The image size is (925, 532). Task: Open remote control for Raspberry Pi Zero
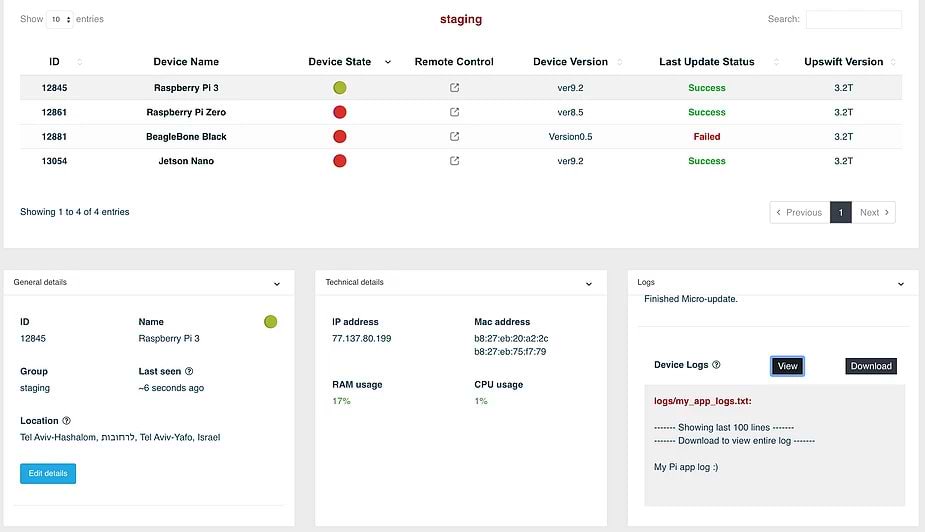[x=455, y=112]
